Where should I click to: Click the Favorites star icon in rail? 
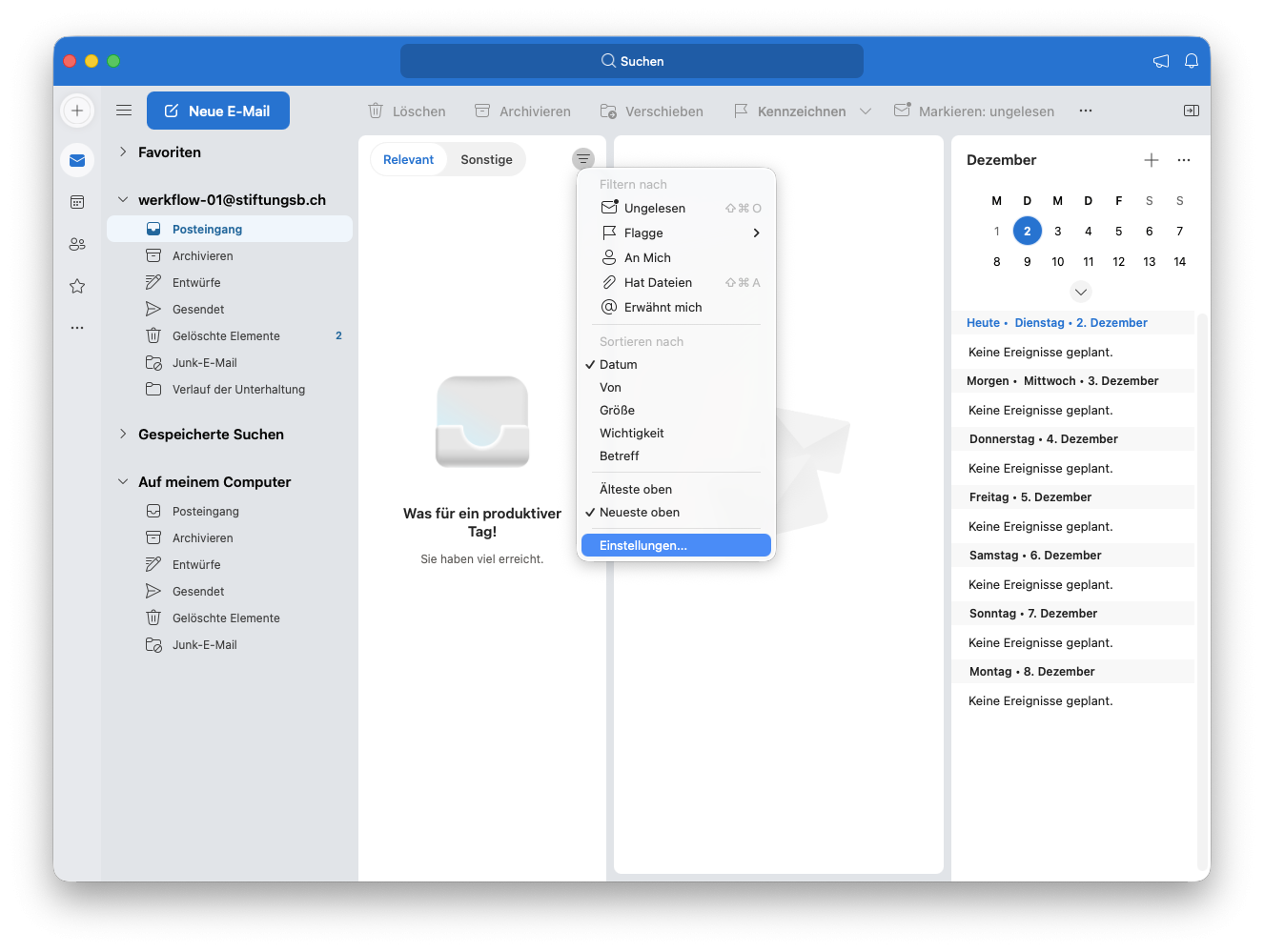pyautogui.click(x=77, y=286)
